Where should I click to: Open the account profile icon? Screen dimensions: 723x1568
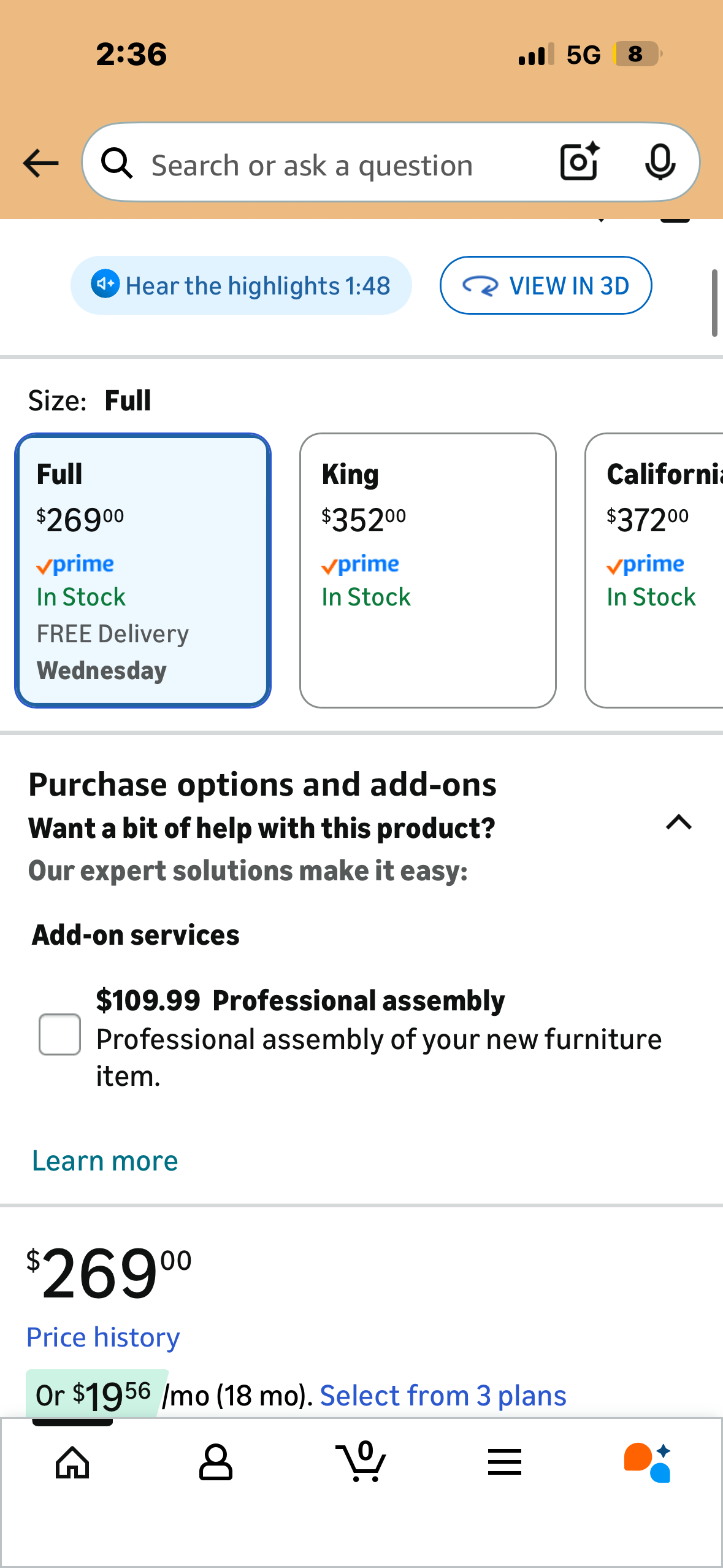click(x=216, y=1462)
